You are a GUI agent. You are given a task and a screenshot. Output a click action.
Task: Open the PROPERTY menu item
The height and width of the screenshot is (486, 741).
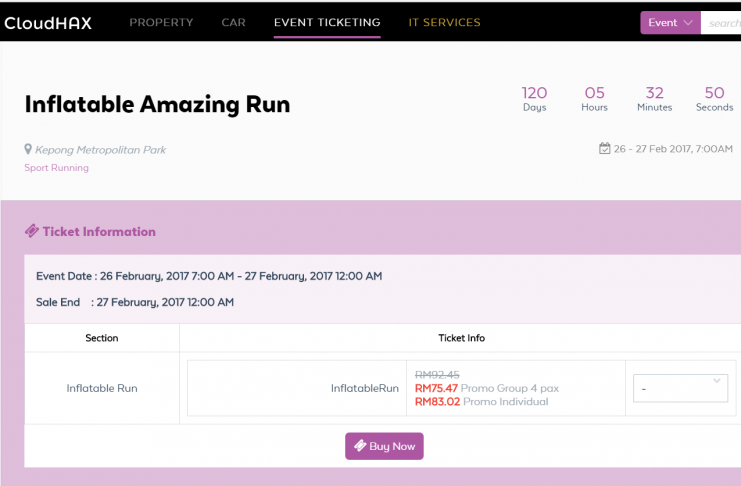coord(161,22)
